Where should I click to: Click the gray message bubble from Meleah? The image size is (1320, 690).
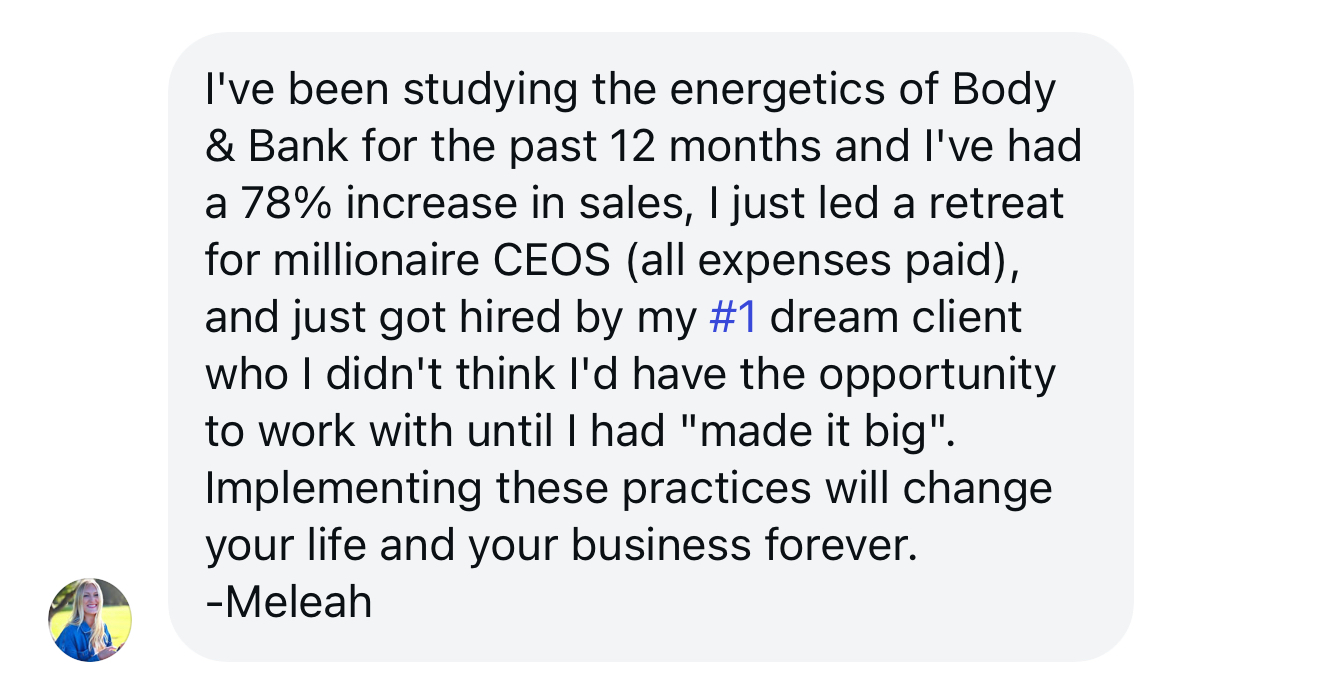click(x=651, y=347)
